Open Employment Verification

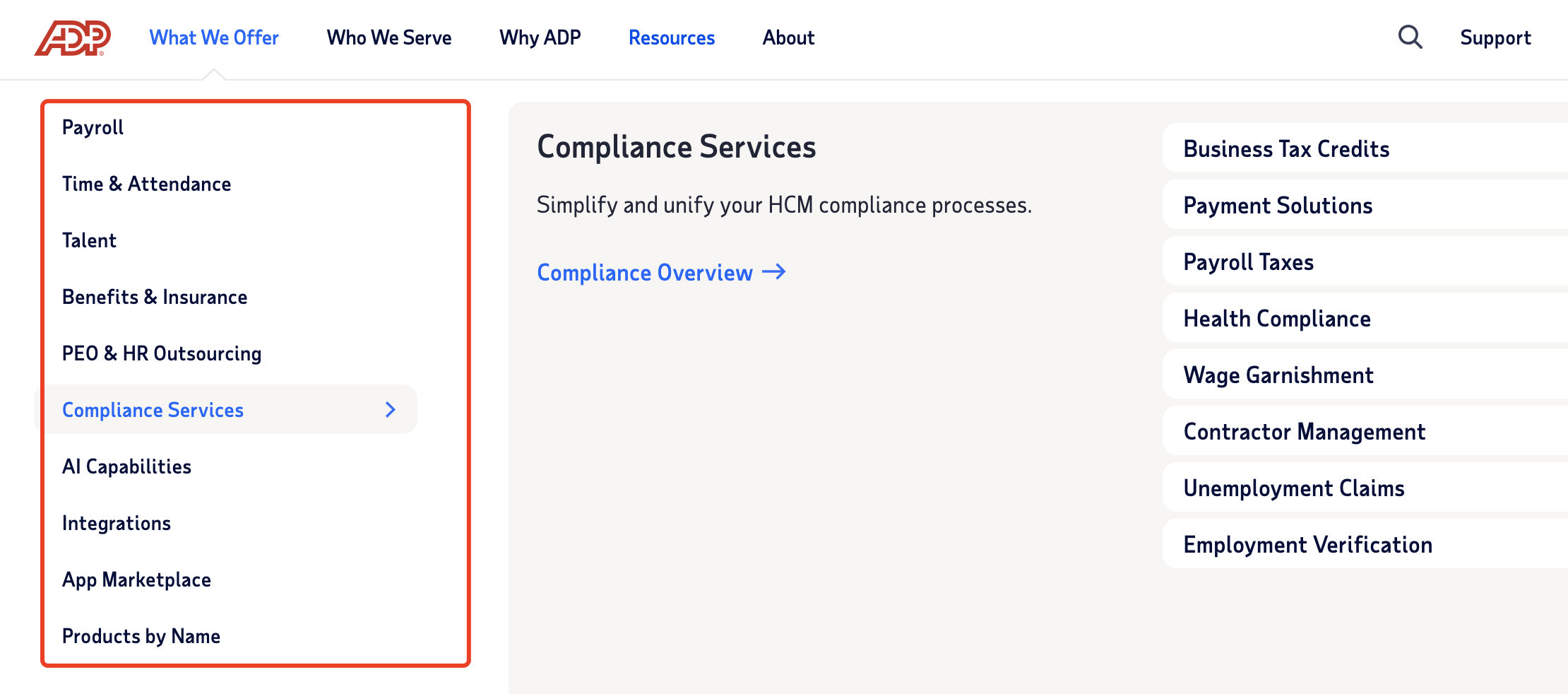point(1365,544)
